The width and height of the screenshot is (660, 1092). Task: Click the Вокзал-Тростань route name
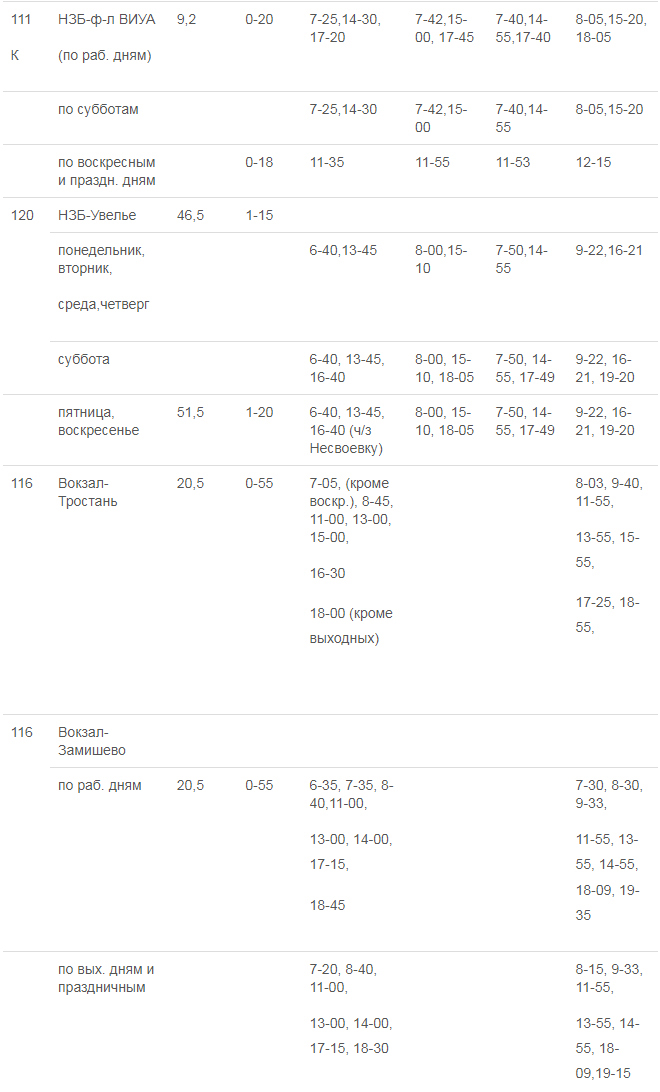pos(88,492)
